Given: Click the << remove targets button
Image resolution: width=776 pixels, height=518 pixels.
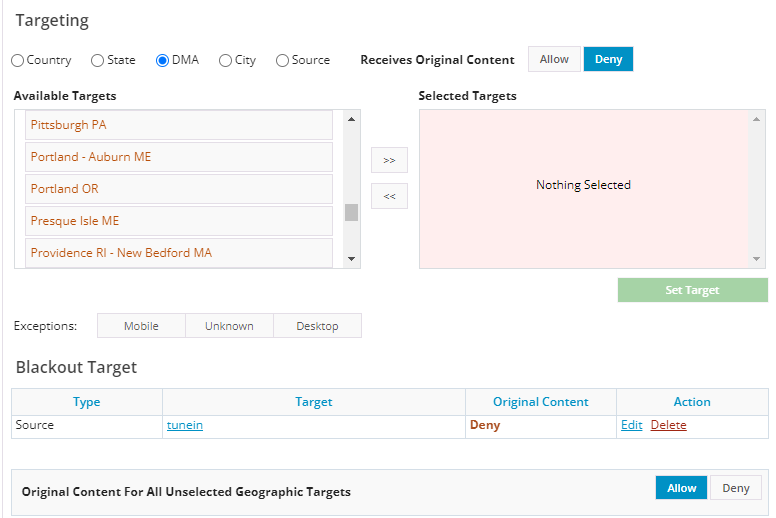Looking at the screenshot, I should click(x=389, y=196).
